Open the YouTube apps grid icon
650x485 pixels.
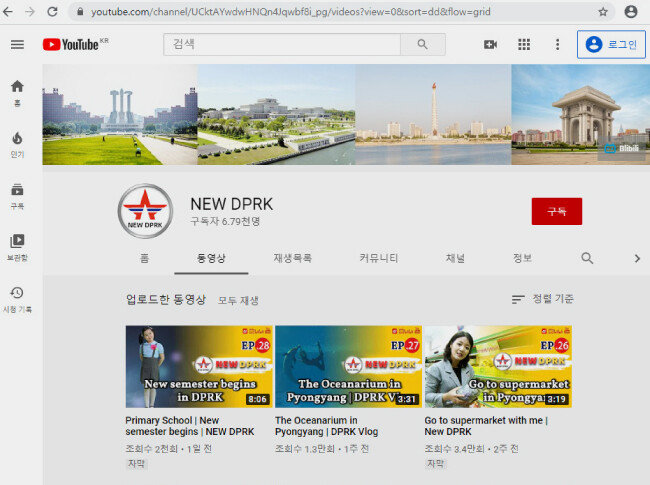coord(524,44)
